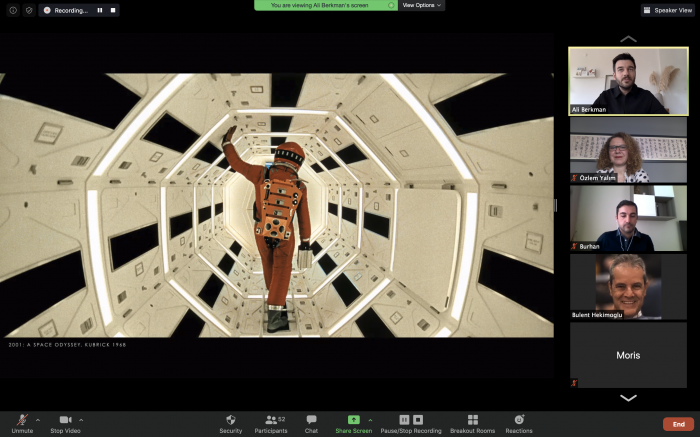This screenshot has height=437, width=700.
Task: Open Breakout Rooms
Action: click(x=472, y=424)
